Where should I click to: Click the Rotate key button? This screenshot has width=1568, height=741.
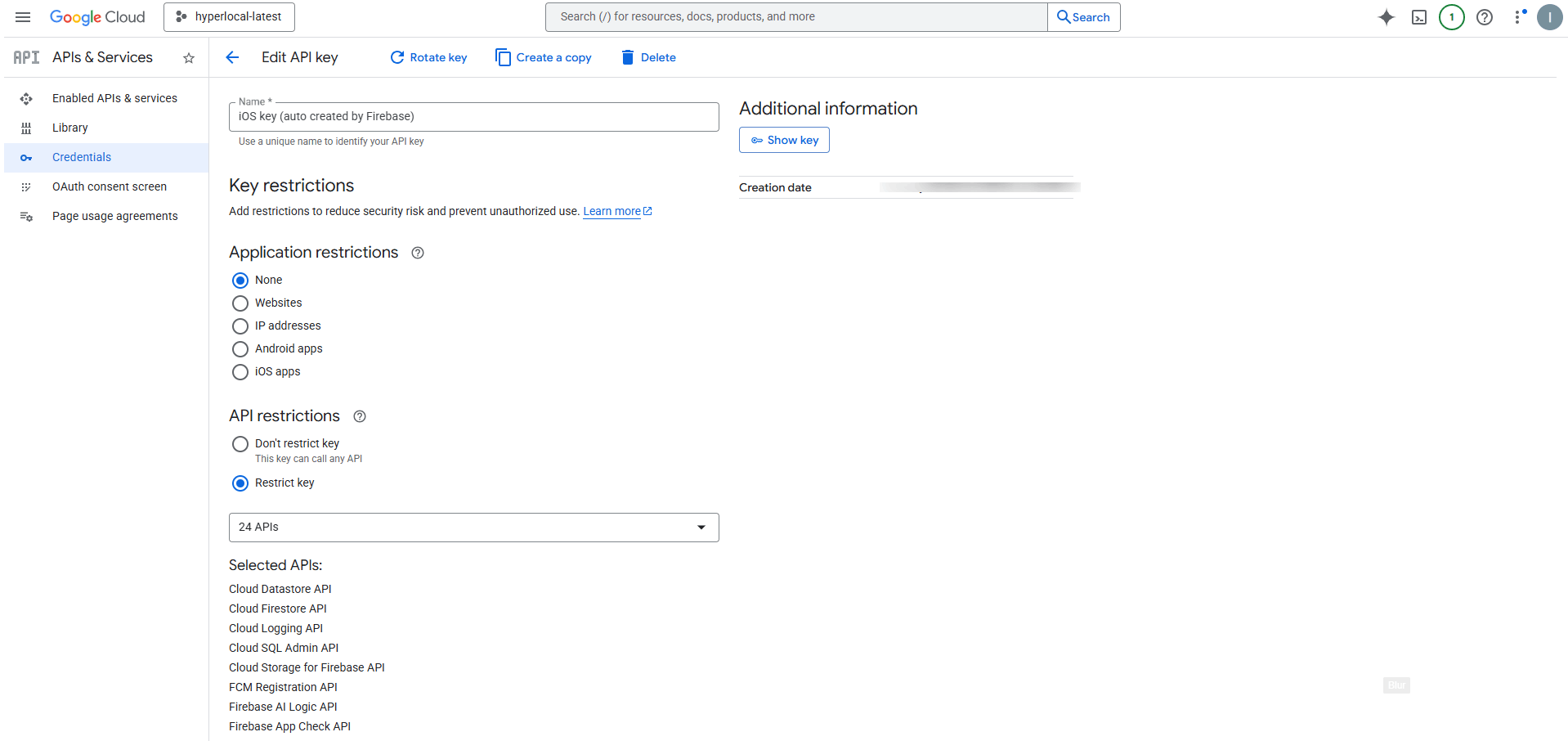(x=428, y=57)
